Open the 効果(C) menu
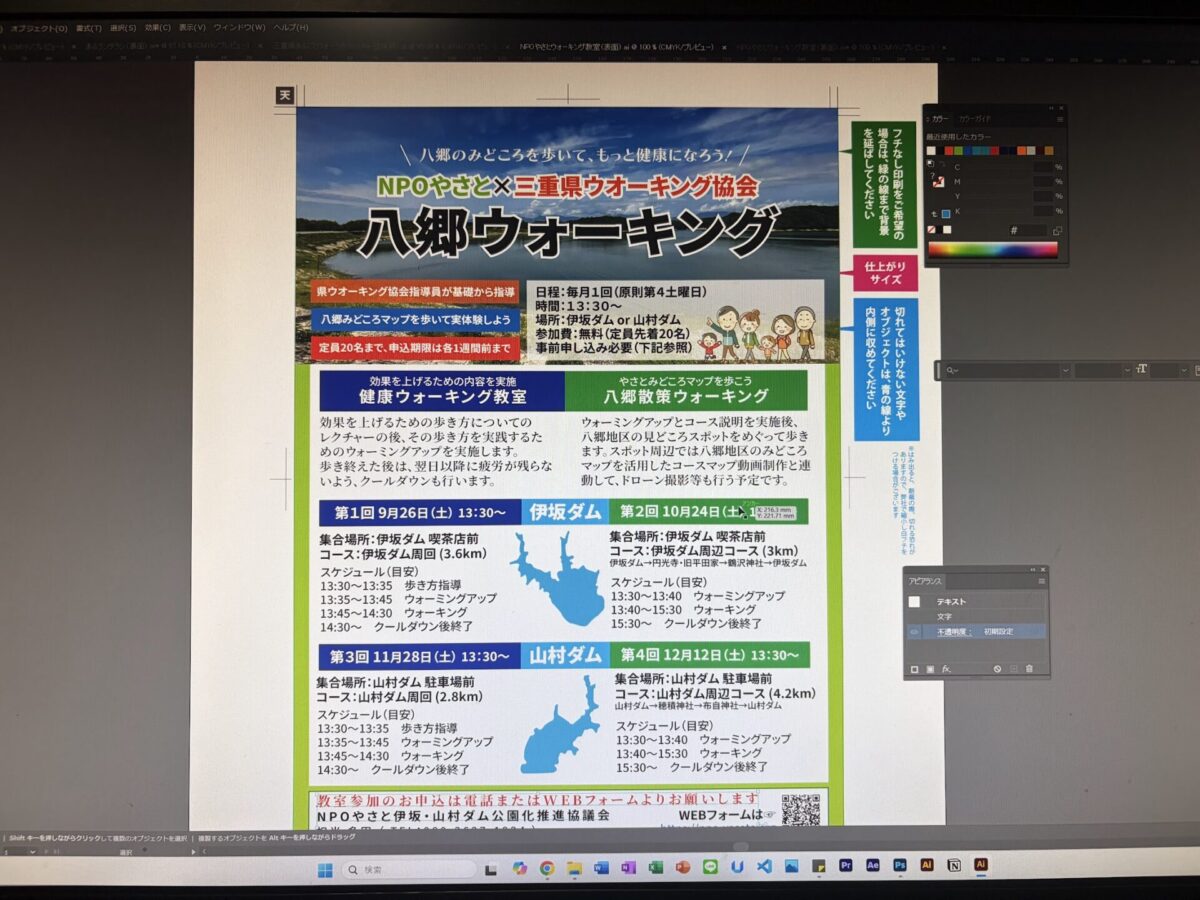Screen dimensions: 1200x900 [158, 28]
